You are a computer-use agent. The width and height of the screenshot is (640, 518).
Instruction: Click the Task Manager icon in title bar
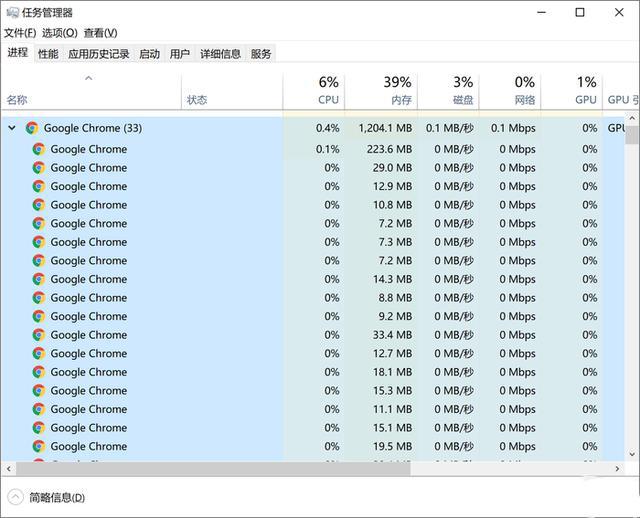(x=12, y=13)
